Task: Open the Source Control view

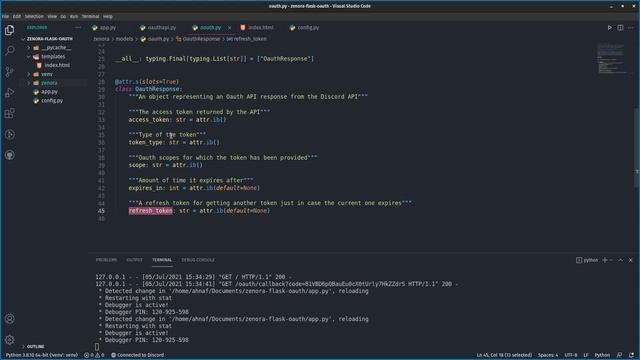Action: point(9,72)
